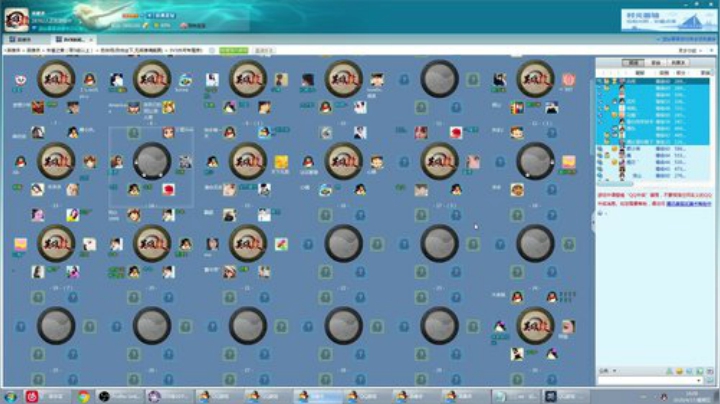Click the third-row in-game table at the far left
This screenshot has width=720, height=404.
pos(56,243)
